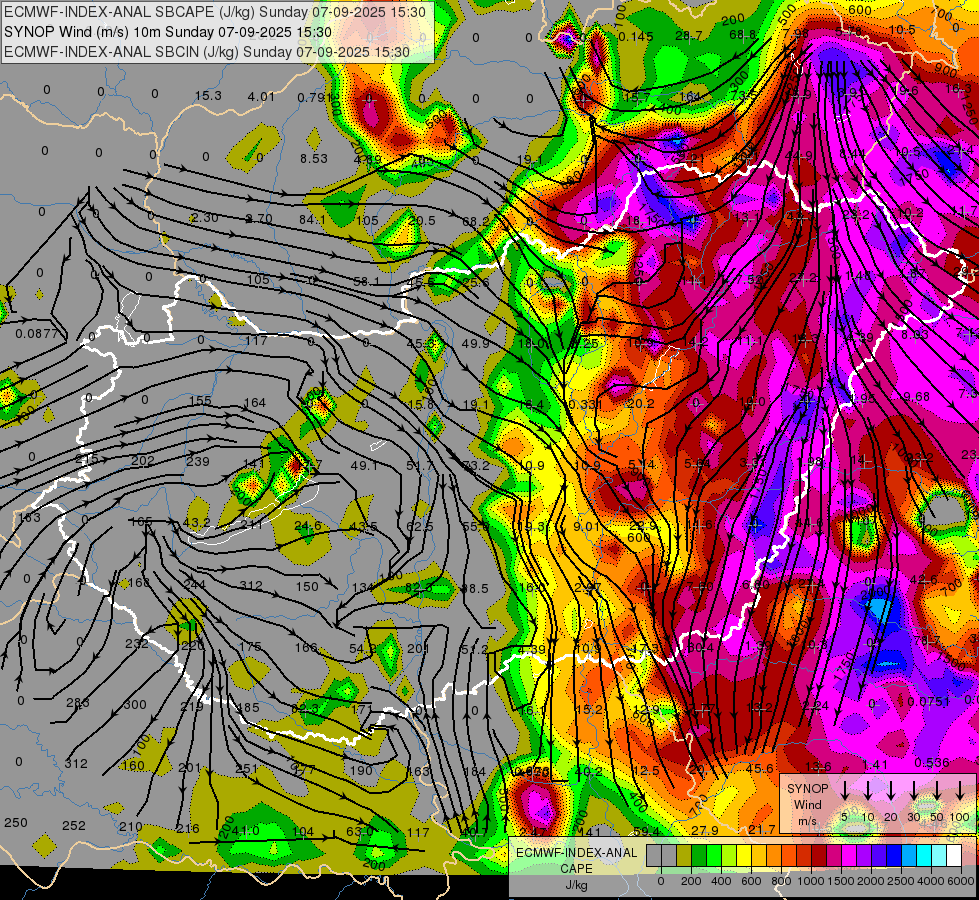979x900 pixels.
Task: Click the 100 m/s wind arrow in legend
Action: tap(960, 790)
